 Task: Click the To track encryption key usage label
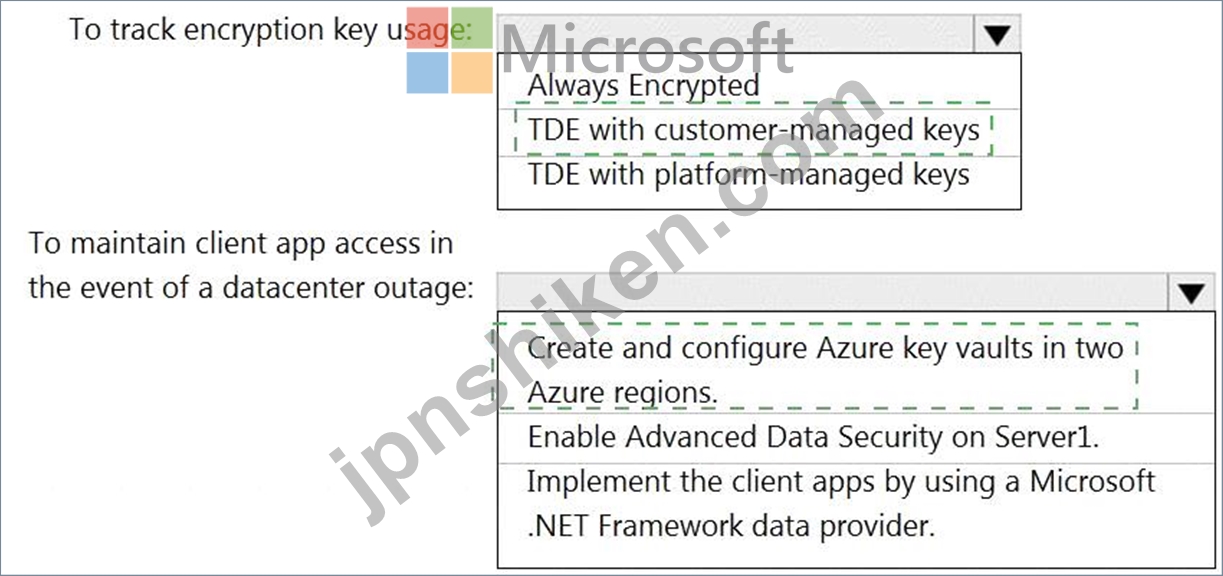coord(270,29)
